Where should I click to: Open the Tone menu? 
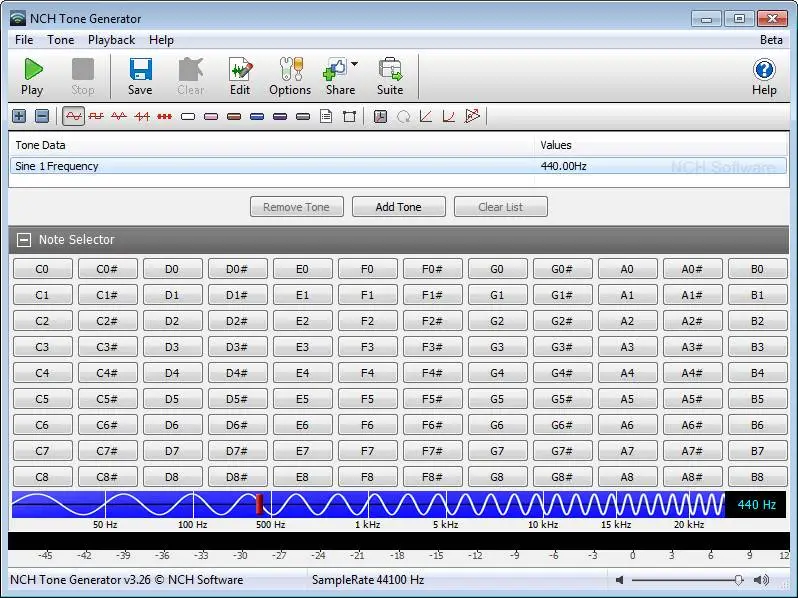[60, 40]
